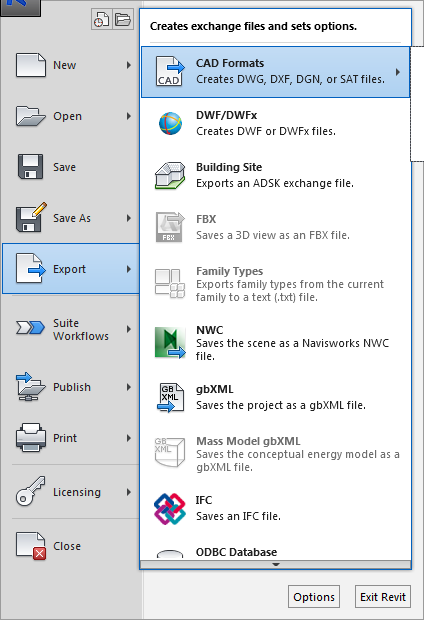The image size is (424, 620).
Task: Click the 'Publish' label
Action: click(x=72, y=387)
